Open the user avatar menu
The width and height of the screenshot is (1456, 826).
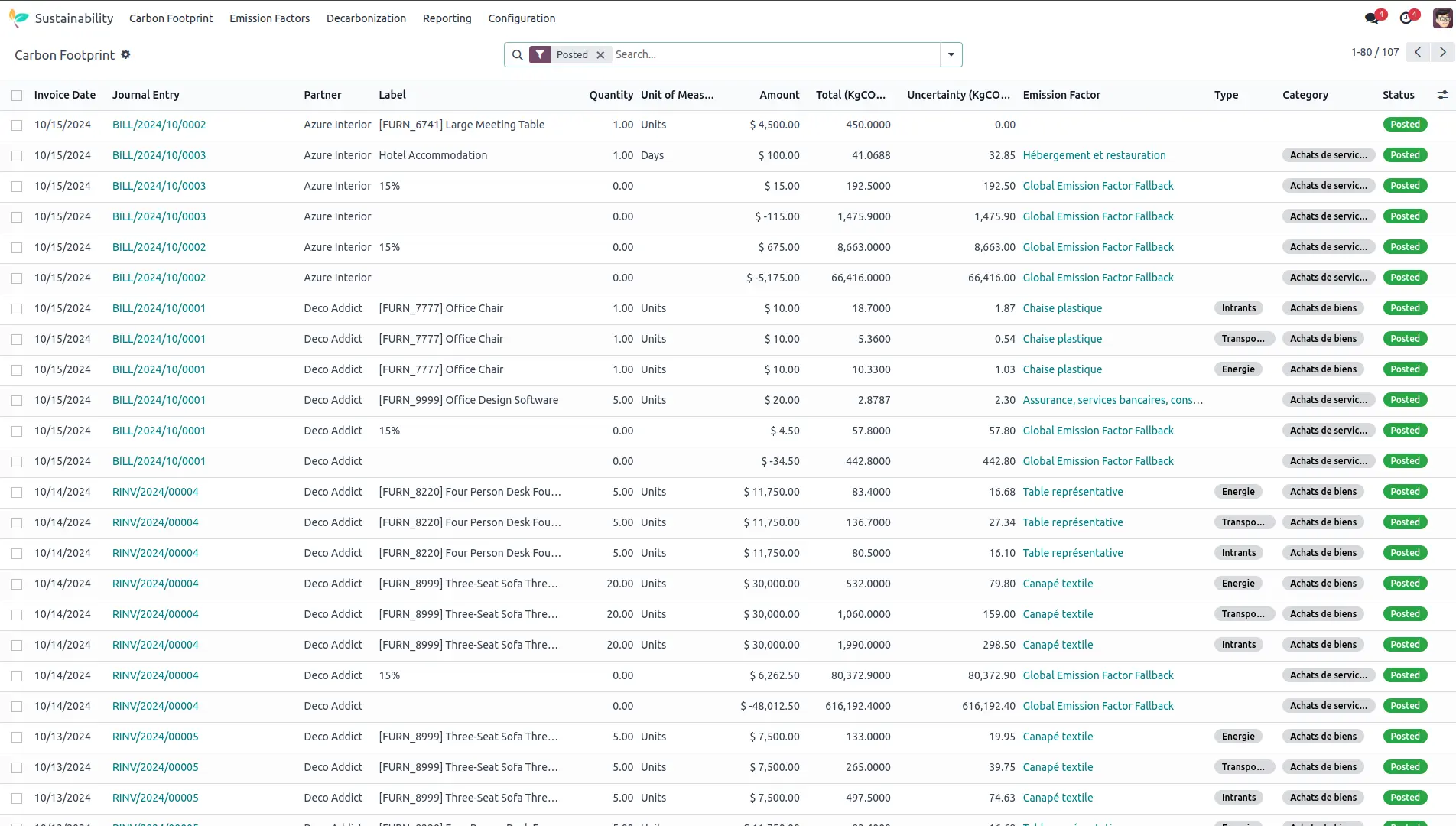coord(1442,18)
